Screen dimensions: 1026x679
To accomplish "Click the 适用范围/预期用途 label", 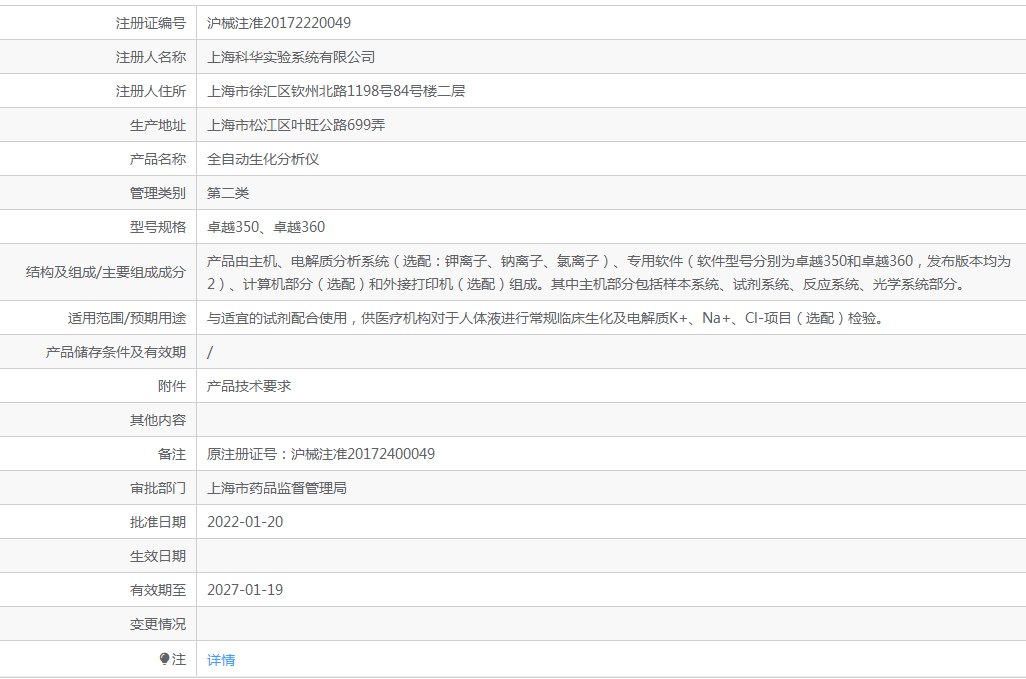I will pos(127,318).
